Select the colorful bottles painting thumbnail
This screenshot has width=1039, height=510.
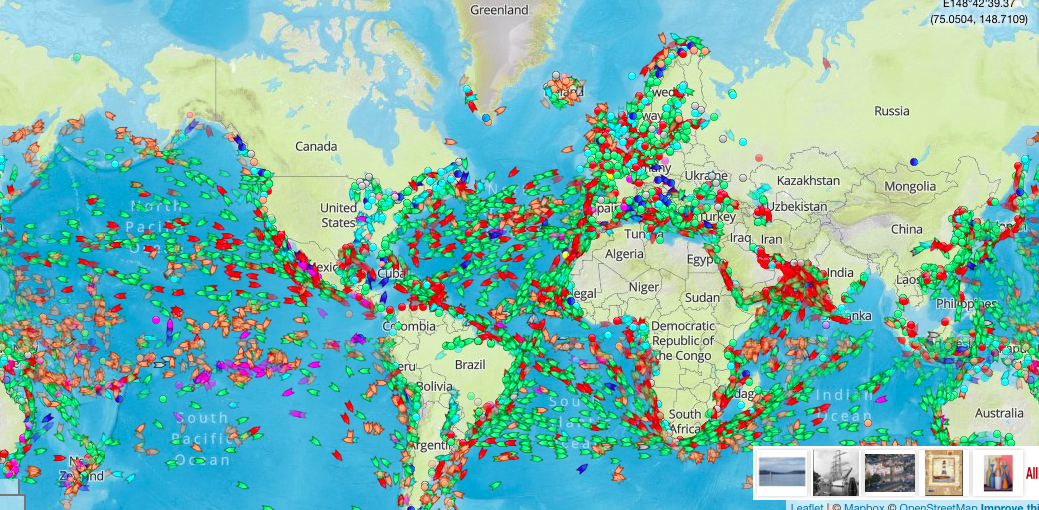(996, 470)
